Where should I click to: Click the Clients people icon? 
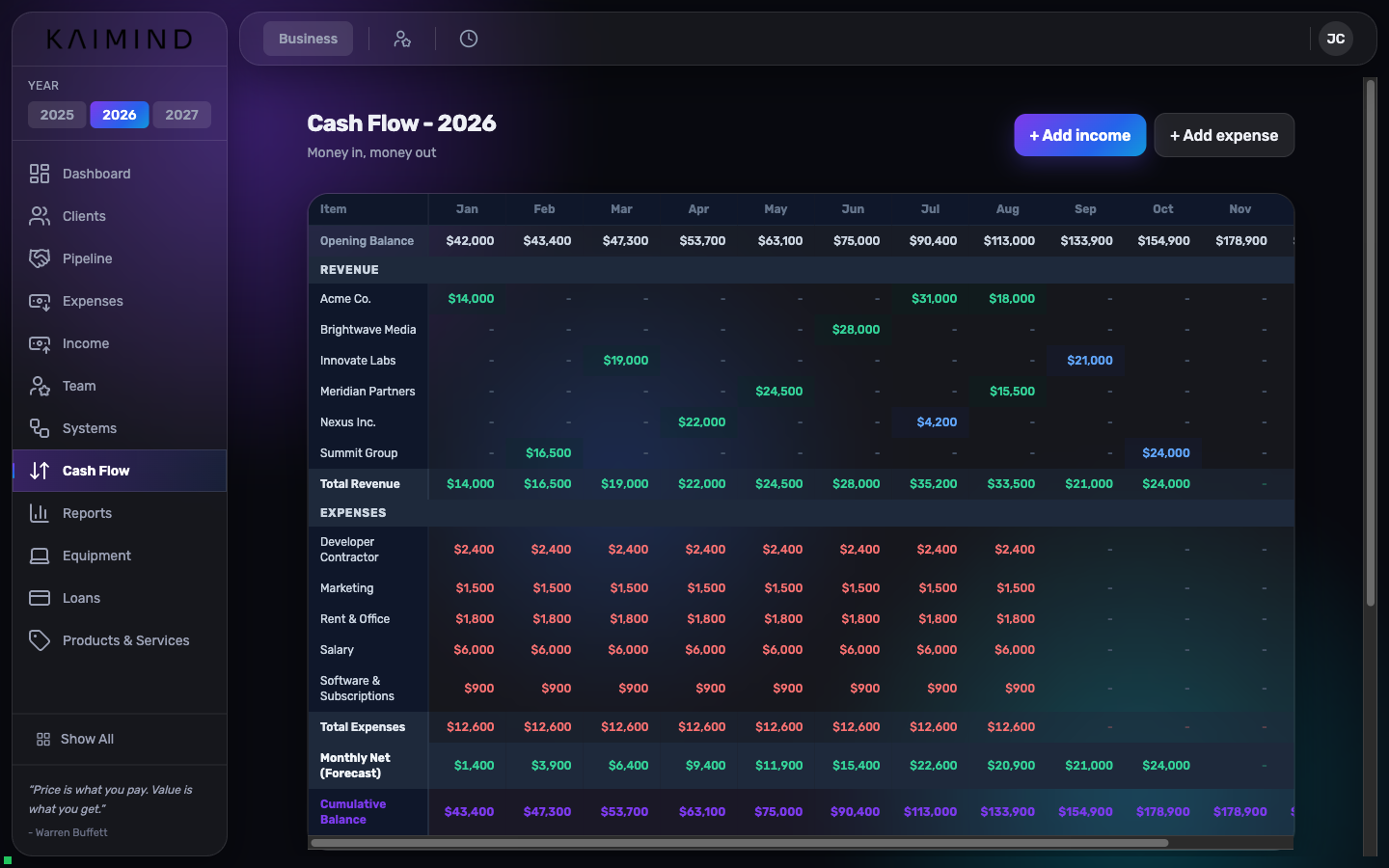40,216
